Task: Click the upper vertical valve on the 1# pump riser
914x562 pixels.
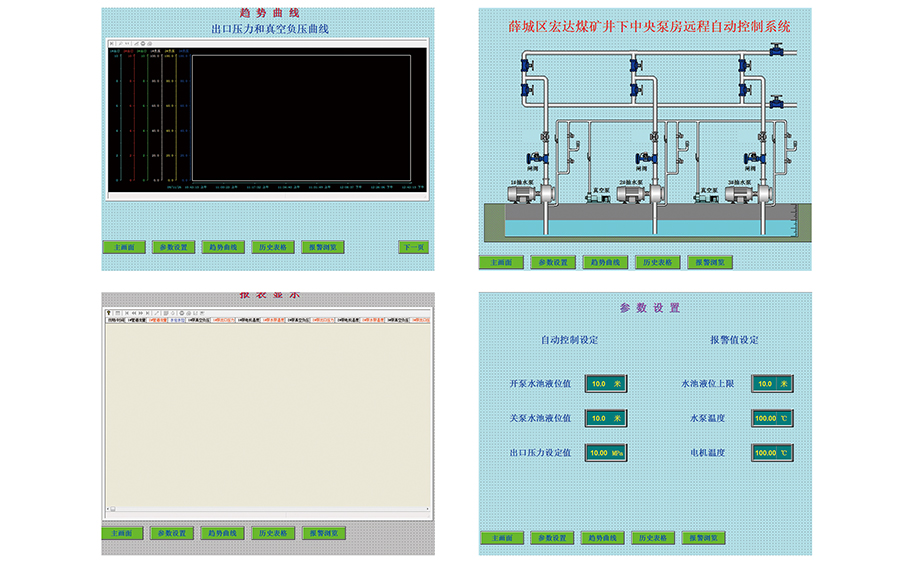Action: coord(527,65)
